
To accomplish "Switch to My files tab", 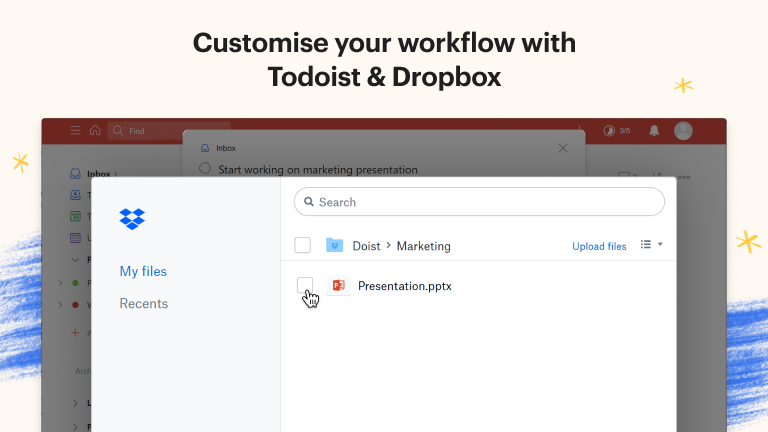I will (143, 271).
